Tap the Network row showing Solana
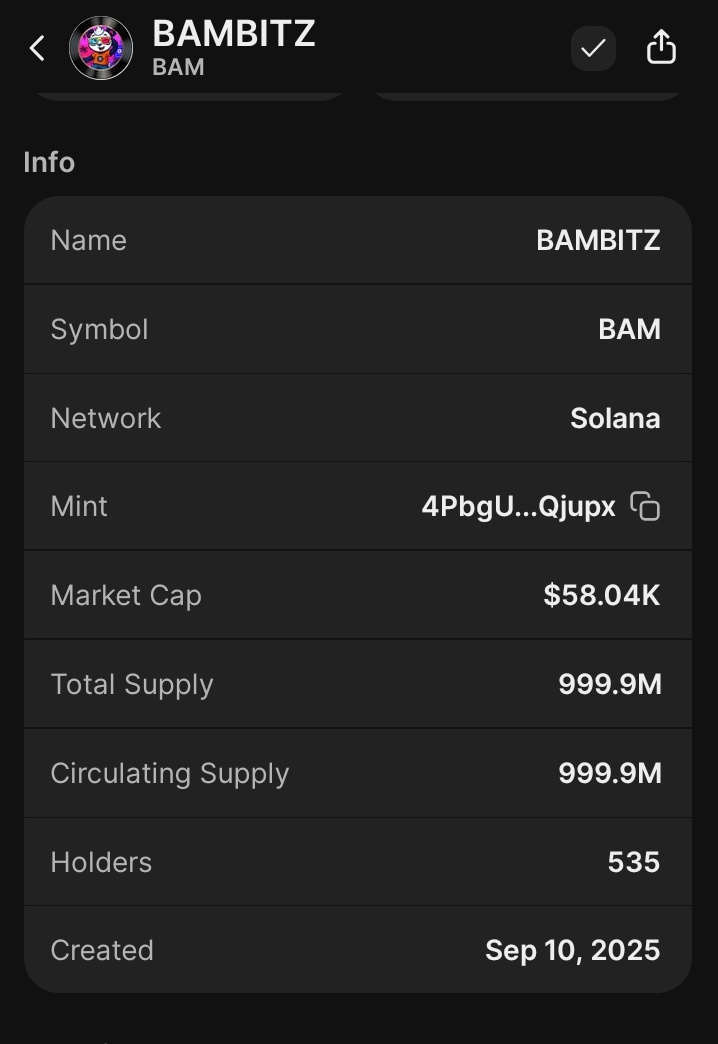This screenshot has width=718, height=1044. [x=358, y=418]
